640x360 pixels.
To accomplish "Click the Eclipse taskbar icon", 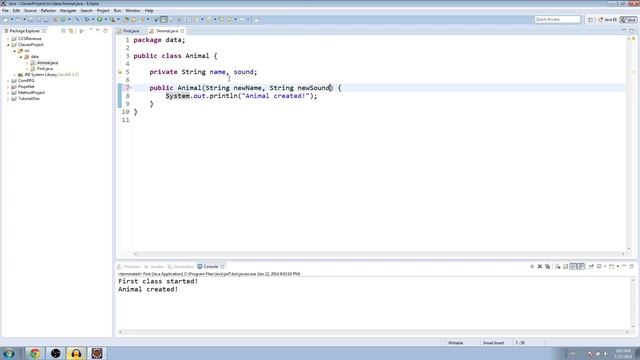I will pyautogui.click(x=97, y=353).
